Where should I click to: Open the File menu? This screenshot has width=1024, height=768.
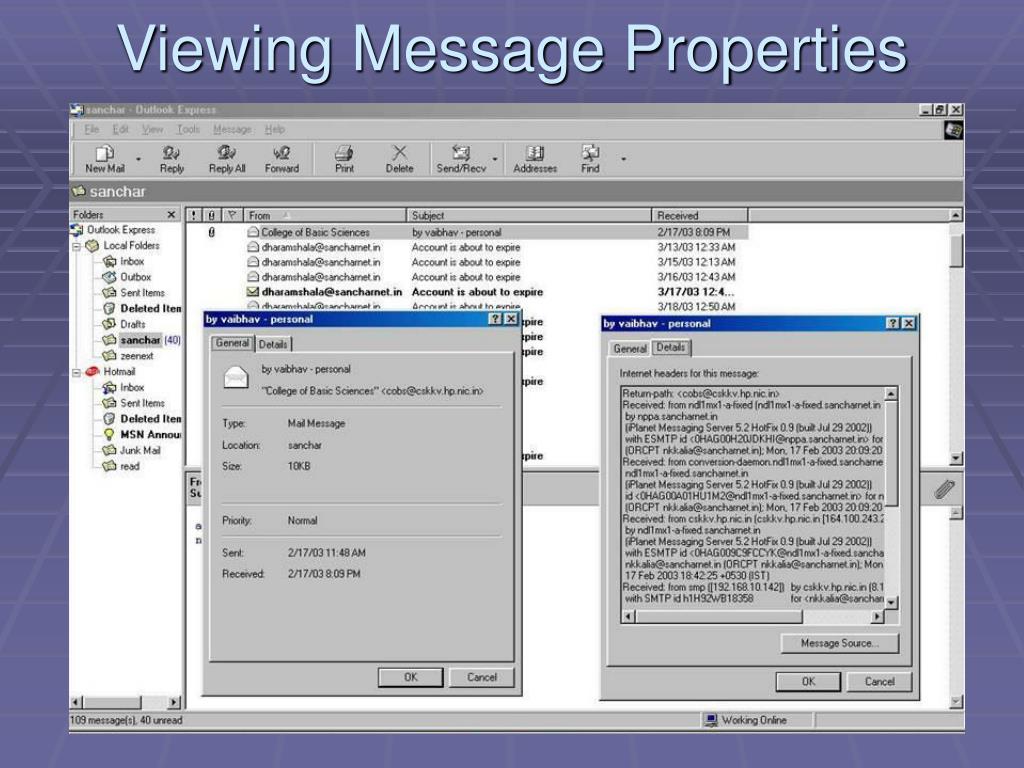tap(91, 129)
